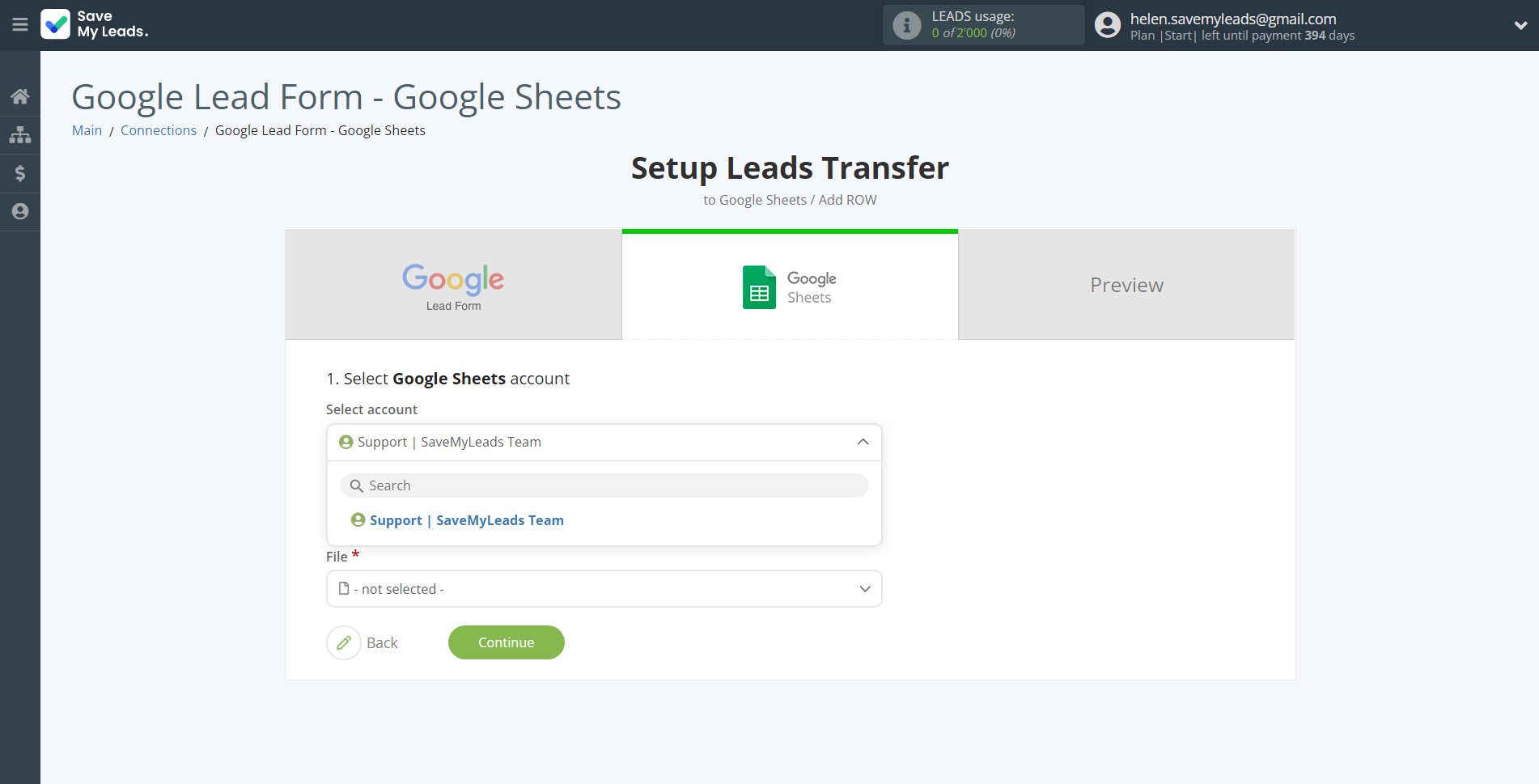Open the Billing dollar sidebar icon
1539x784 pixels.
[20, 173]
